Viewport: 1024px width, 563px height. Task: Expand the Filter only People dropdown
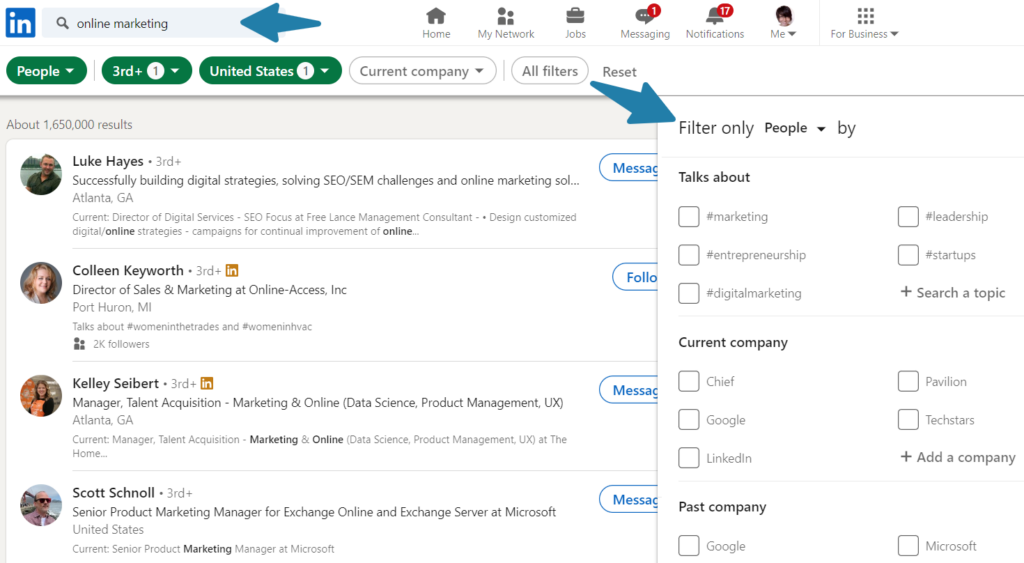point(795,128)
